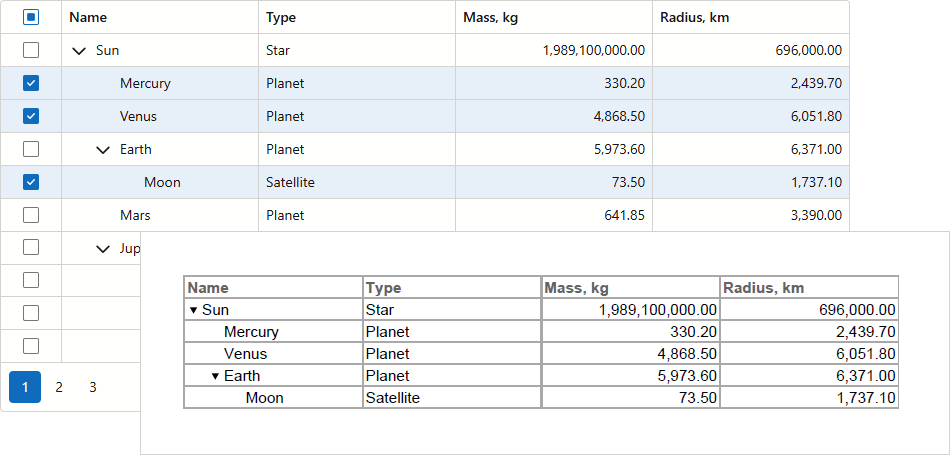Collapse the Earth row chevron
Viewport: 950px width, 455px height.
103,150
